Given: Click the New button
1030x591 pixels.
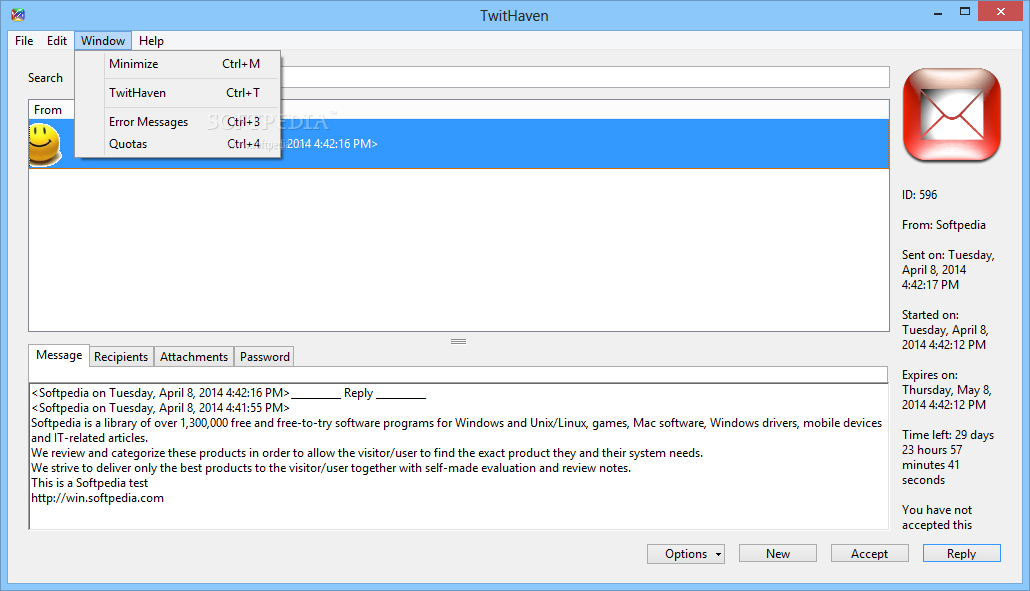Looking at the screenshot, I should tap(778, 554).
